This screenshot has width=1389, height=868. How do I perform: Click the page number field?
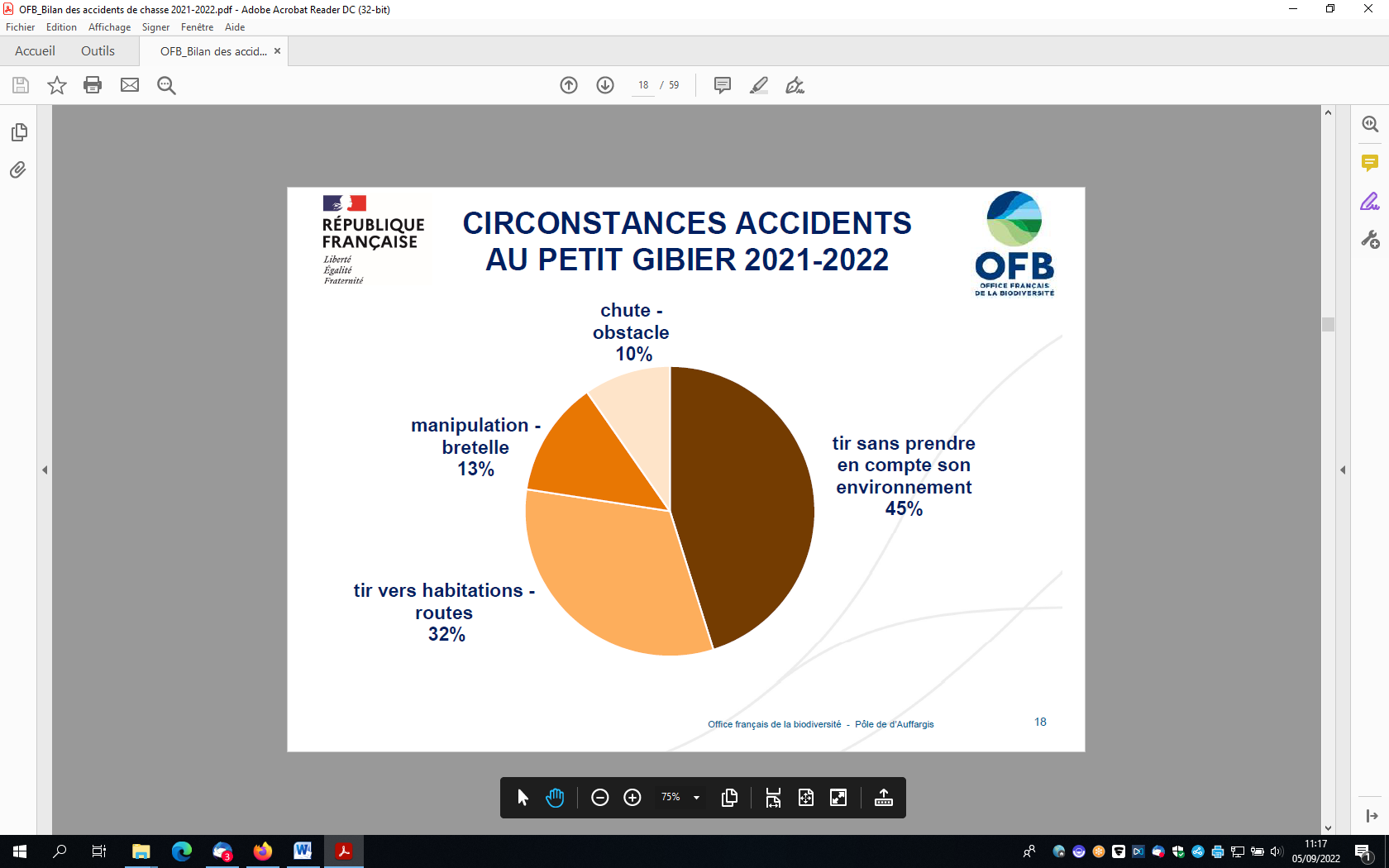(x=643, y=85)
